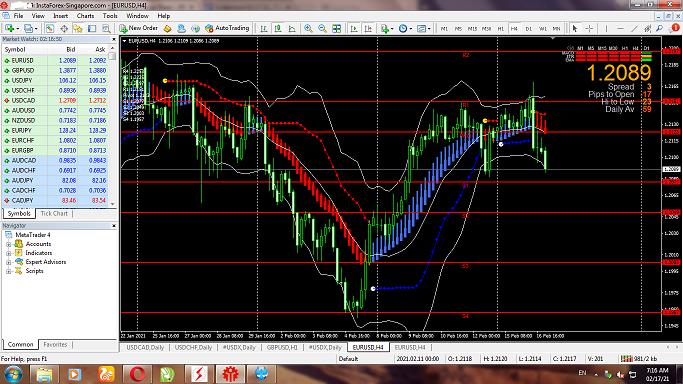Image resolution: width=683 pixels, height=384 pixels.
Task: Select the H1 timeframe
Action: point(500,28)
